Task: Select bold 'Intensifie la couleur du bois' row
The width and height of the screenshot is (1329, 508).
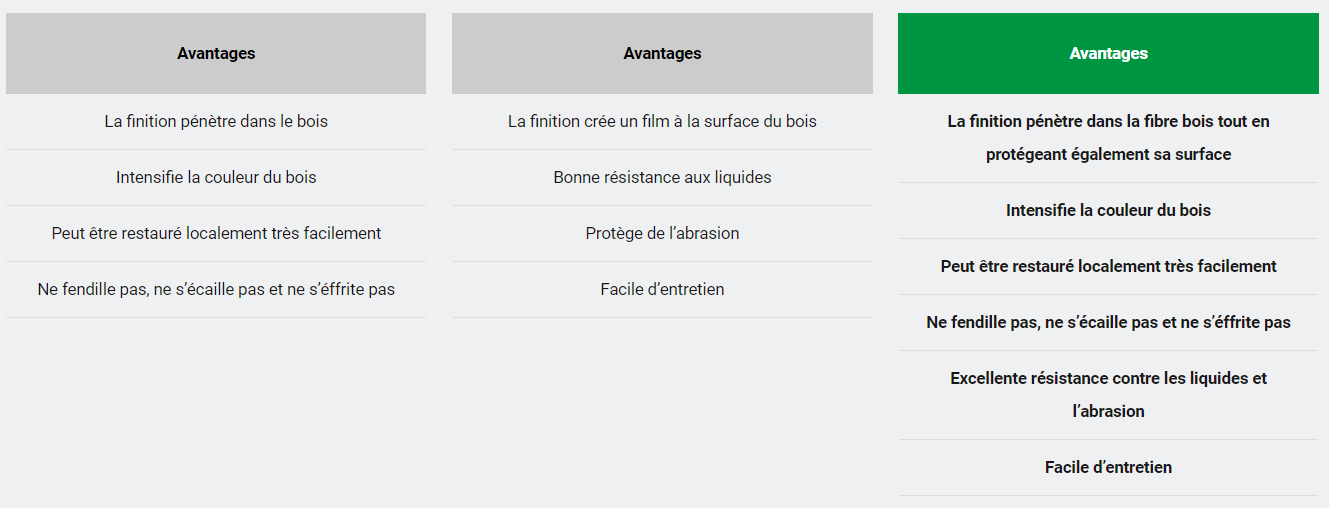Action: (x=1108, y=211)
